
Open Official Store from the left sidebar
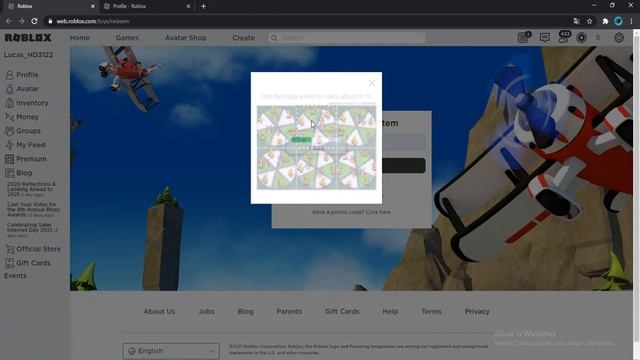(x=33, y=249)
